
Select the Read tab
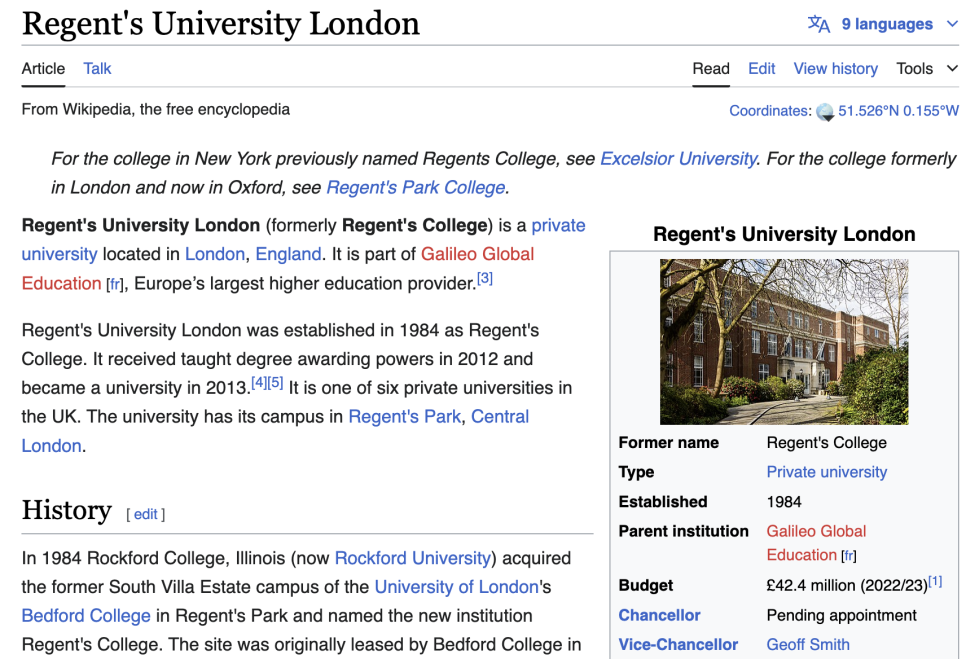[x=711, y=68]
